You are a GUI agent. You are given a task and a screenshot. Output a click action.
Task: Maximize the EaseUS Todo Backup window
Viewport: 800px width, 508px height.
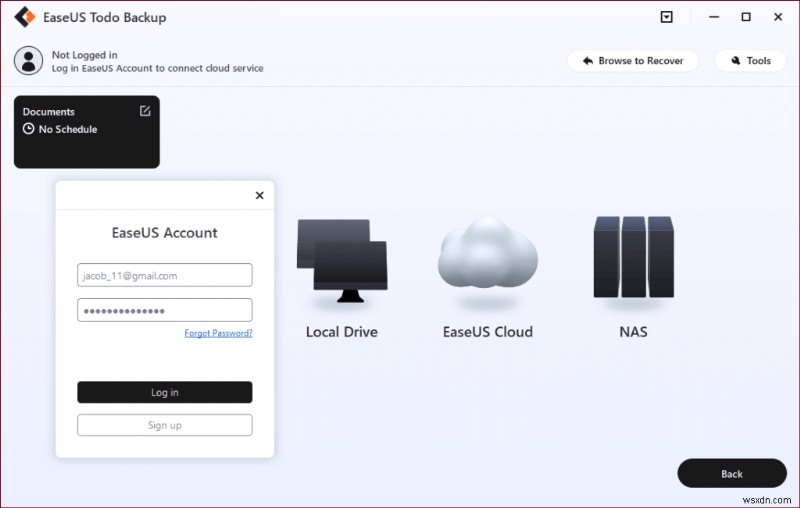point(745,18)
